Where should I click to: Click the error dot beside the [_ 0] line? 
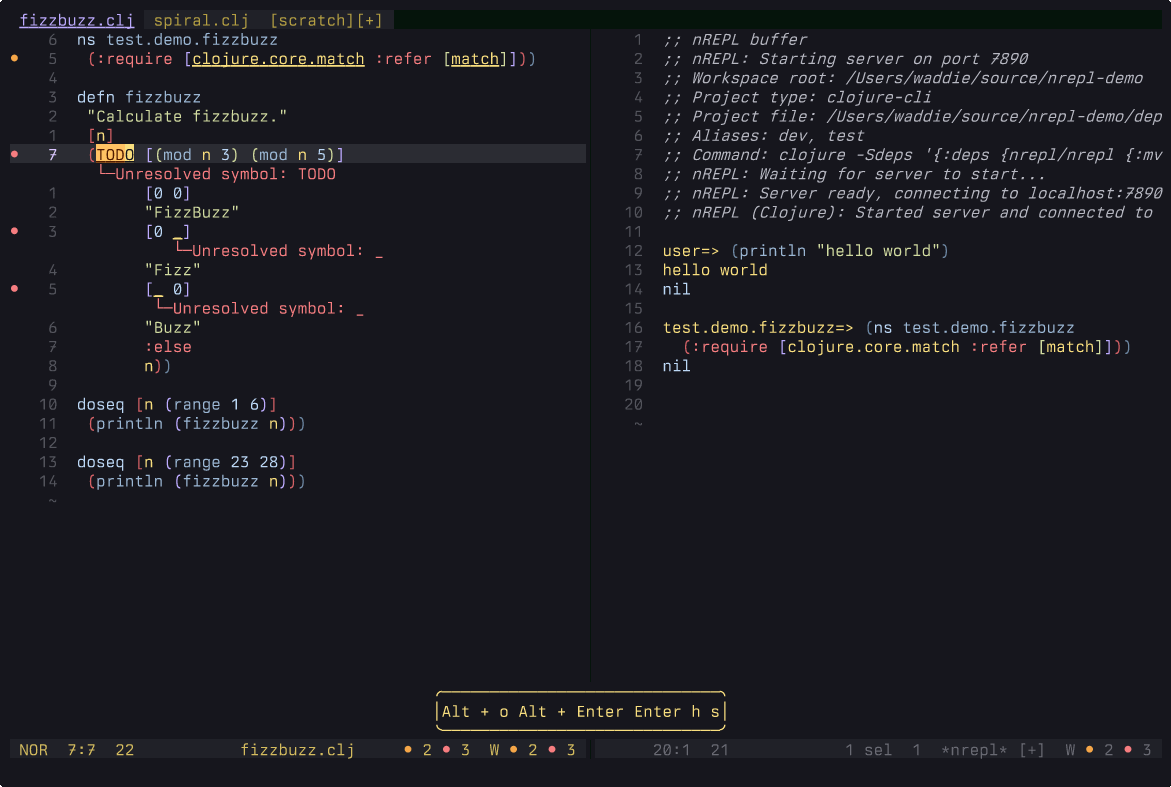(14, 289)
